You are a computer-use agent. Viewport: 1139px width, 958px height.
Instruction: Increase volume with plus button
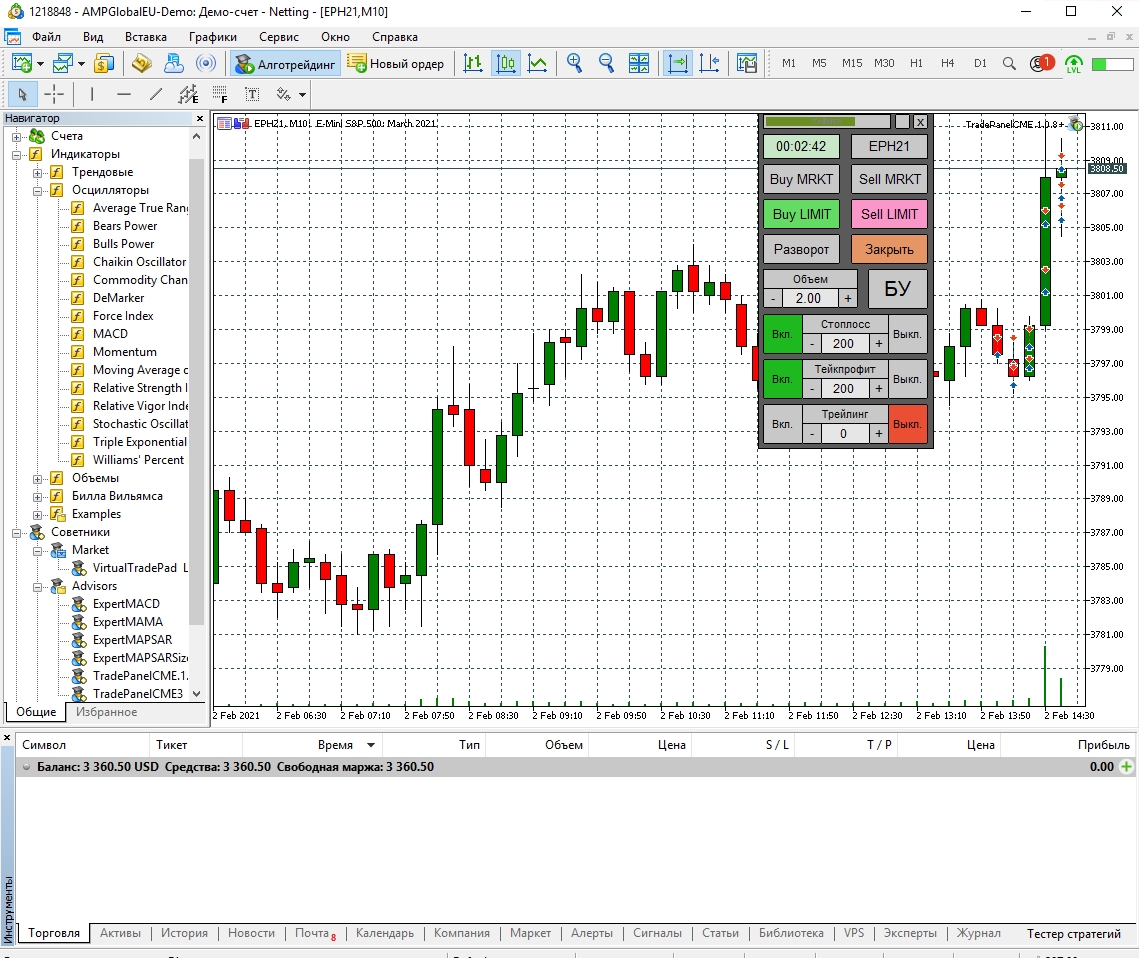pos(848,299)
